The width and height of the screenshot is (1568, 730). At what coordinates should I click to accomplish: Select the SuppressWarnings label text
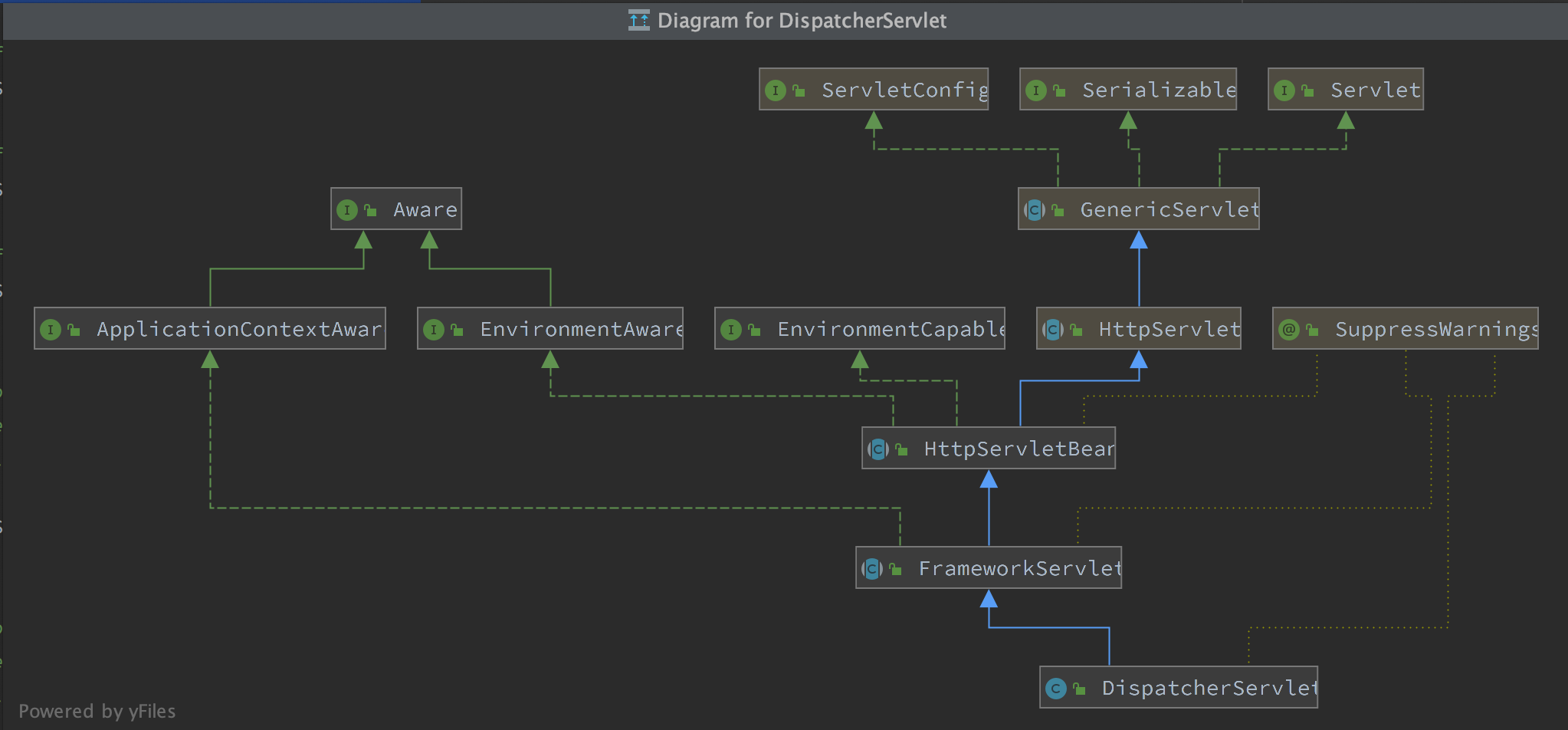[x=1436, y=330]
